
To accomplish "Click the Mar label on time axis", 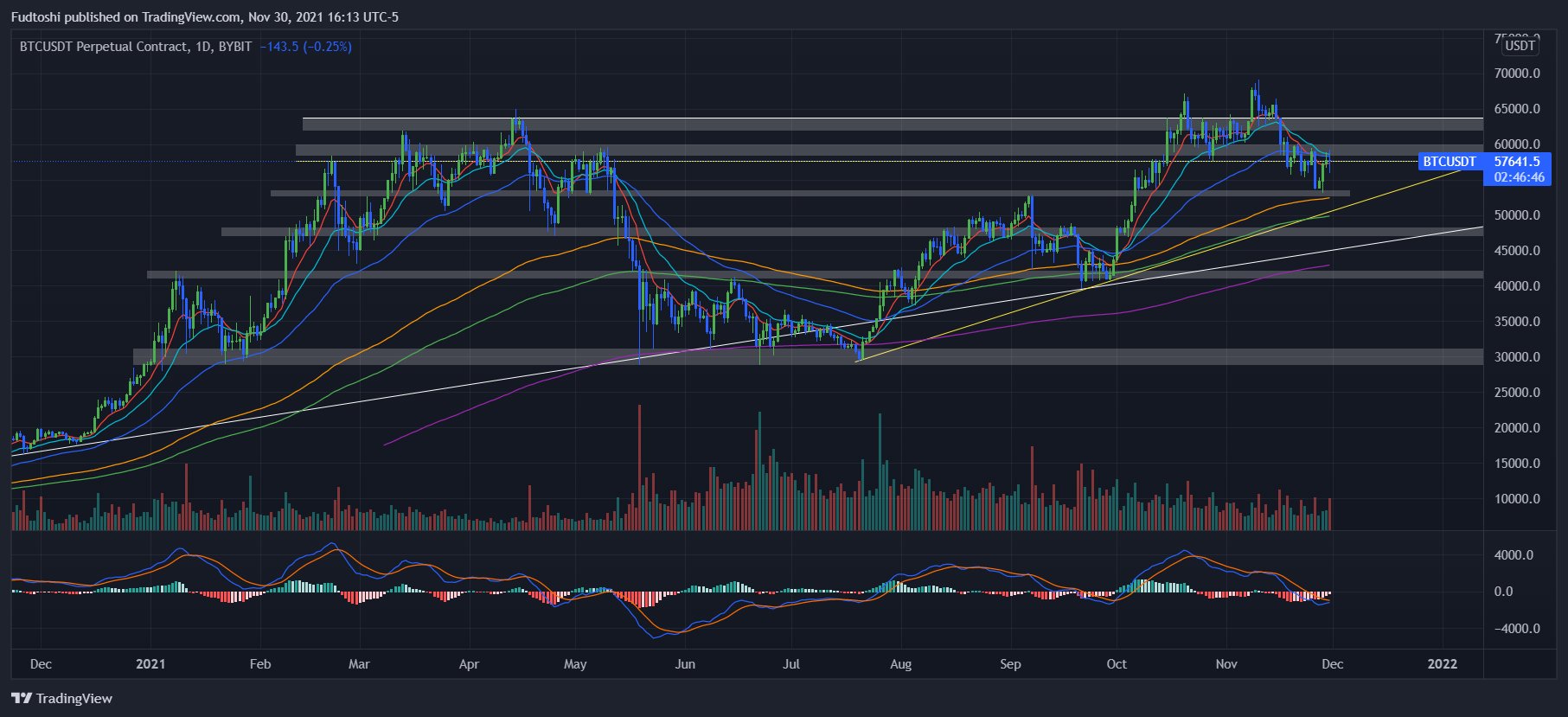I will [x=359, y=664].
